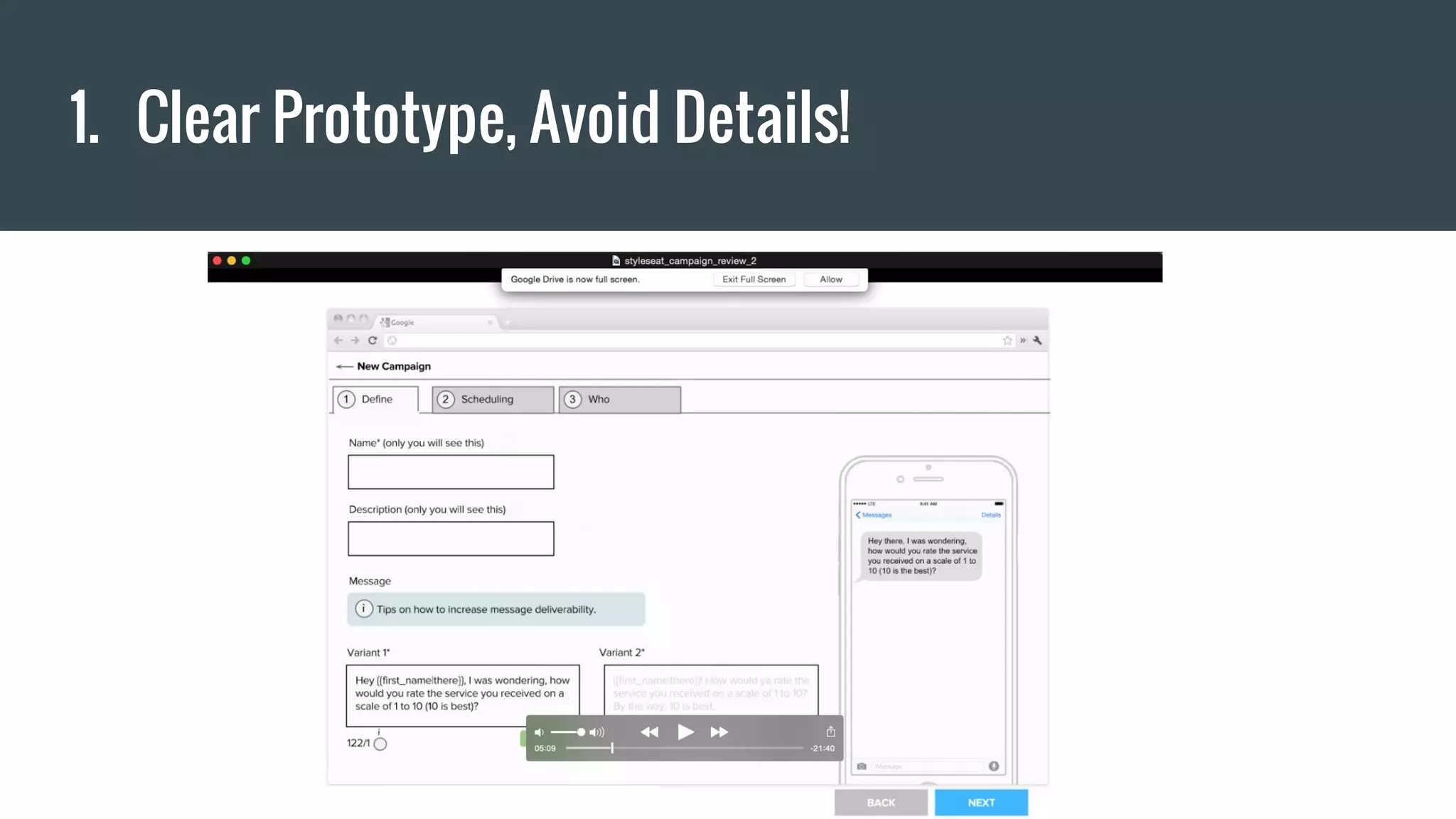Click the Name input field
The width and height of the screenshot is (1456, 819).
click(x=451, y=472)
